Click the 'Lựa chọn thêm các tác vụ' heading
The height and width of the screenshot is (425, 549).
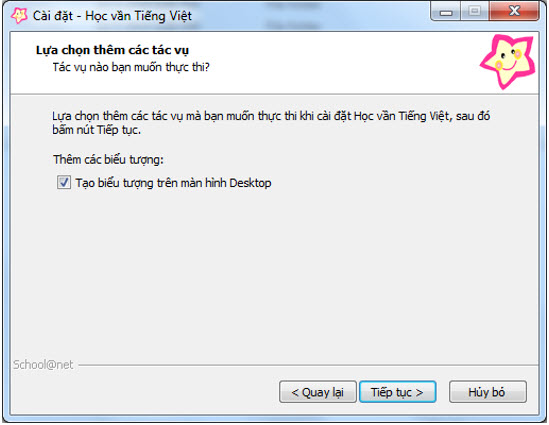click(112, 50)
